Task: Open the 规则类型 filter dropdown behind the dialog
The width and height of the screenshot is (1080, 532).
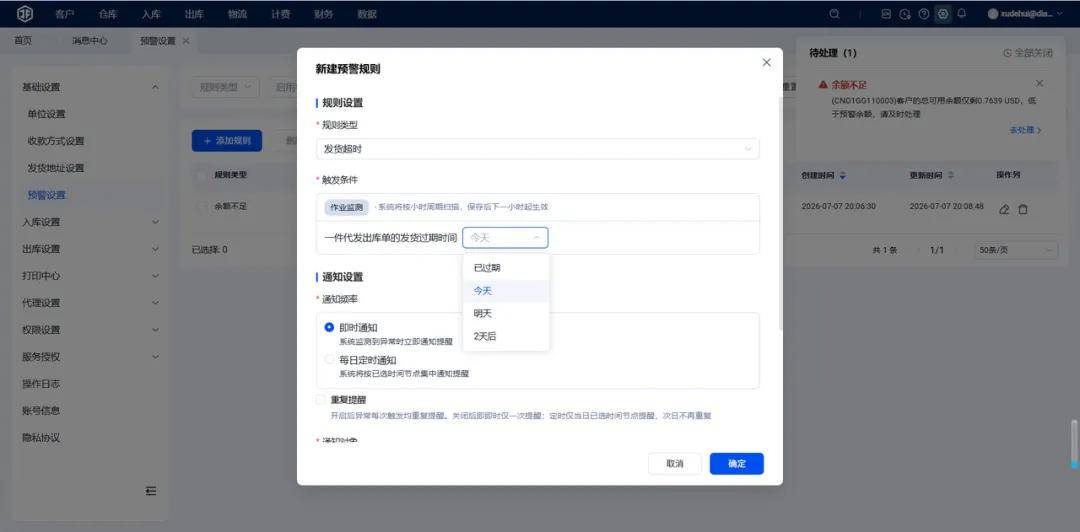Action: pyautogui.click(x=225, y=87)
